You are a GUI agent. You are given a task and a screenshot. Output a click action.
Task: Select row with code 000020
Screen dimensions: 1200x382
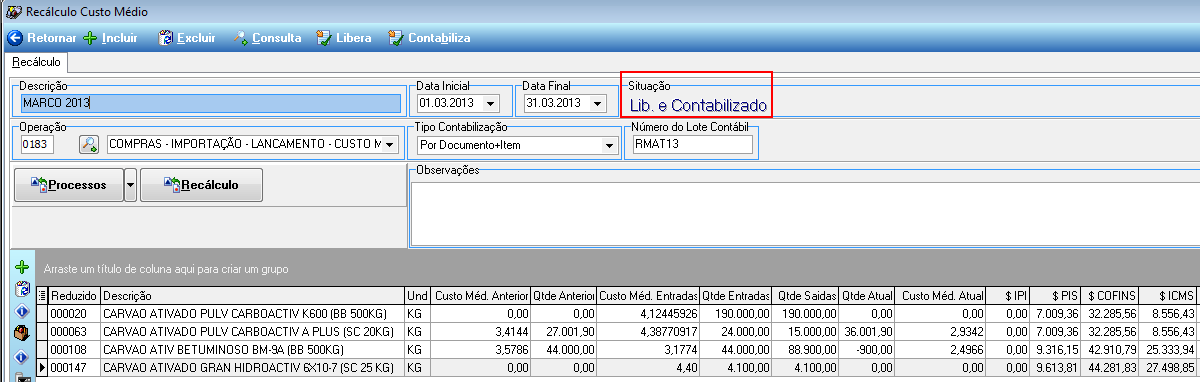[x=617, y=313]
